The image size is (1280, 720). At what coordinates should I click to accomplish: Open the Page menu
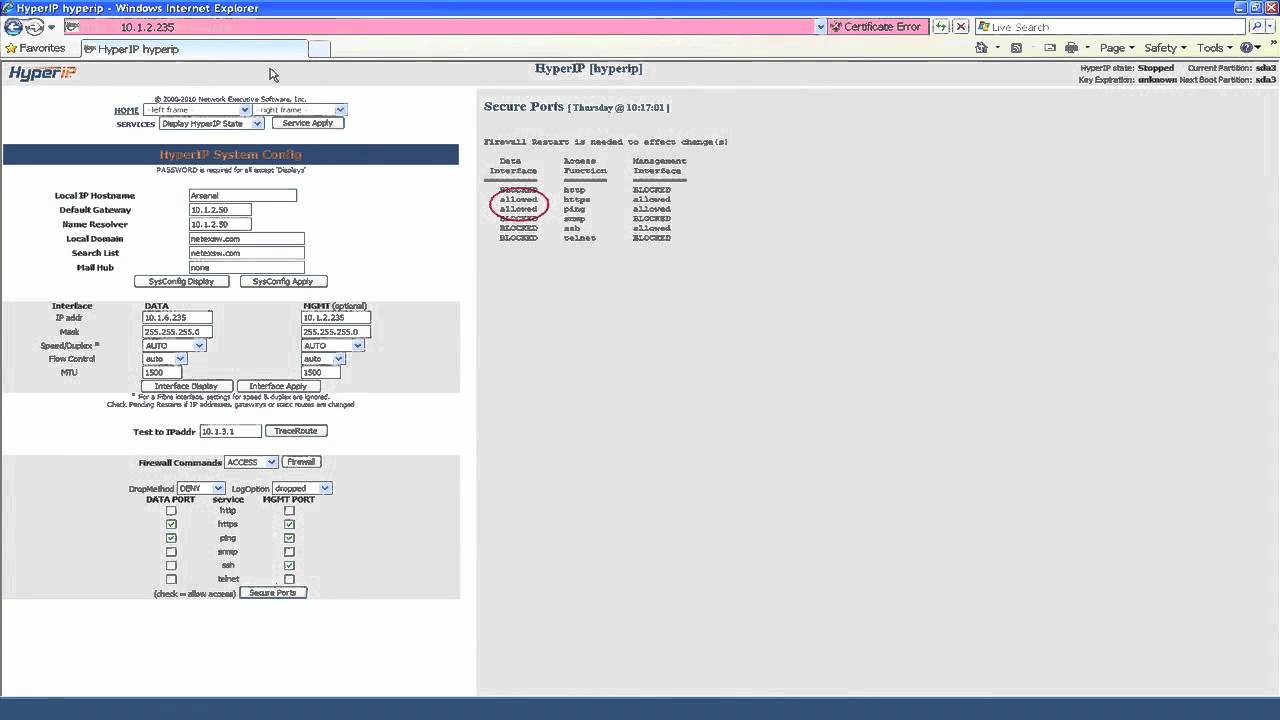click(1117, 48)
